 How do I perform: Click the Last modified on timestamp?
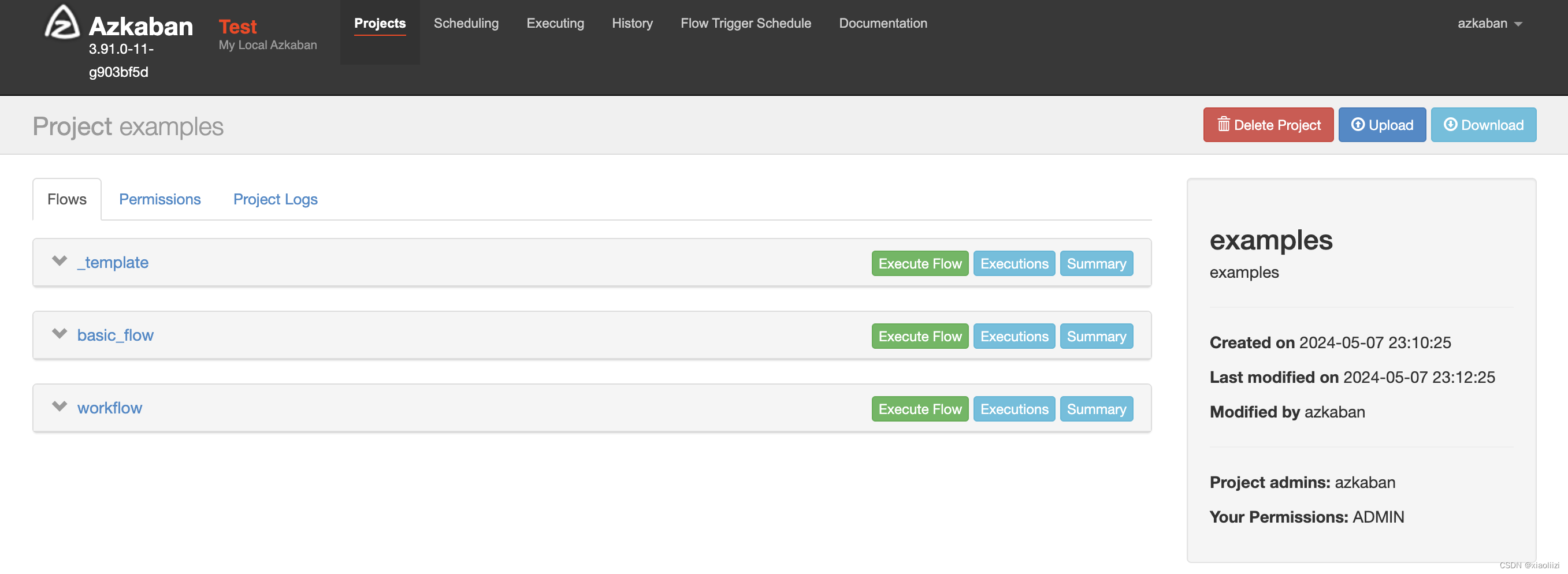pos(1418,378)
